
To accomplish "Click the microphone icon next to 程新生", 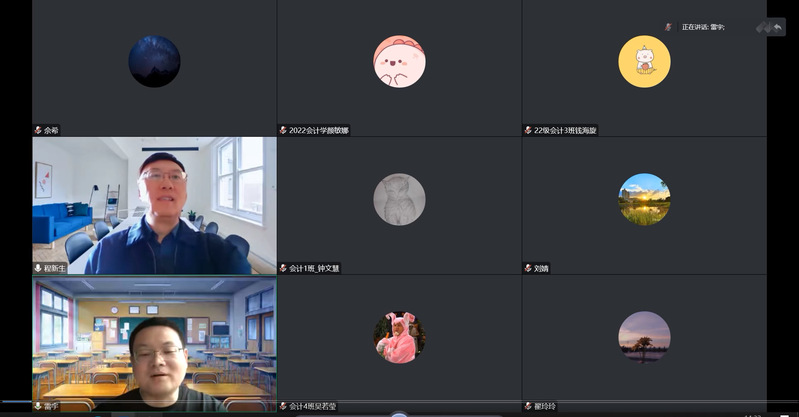I will pos(38,268).
